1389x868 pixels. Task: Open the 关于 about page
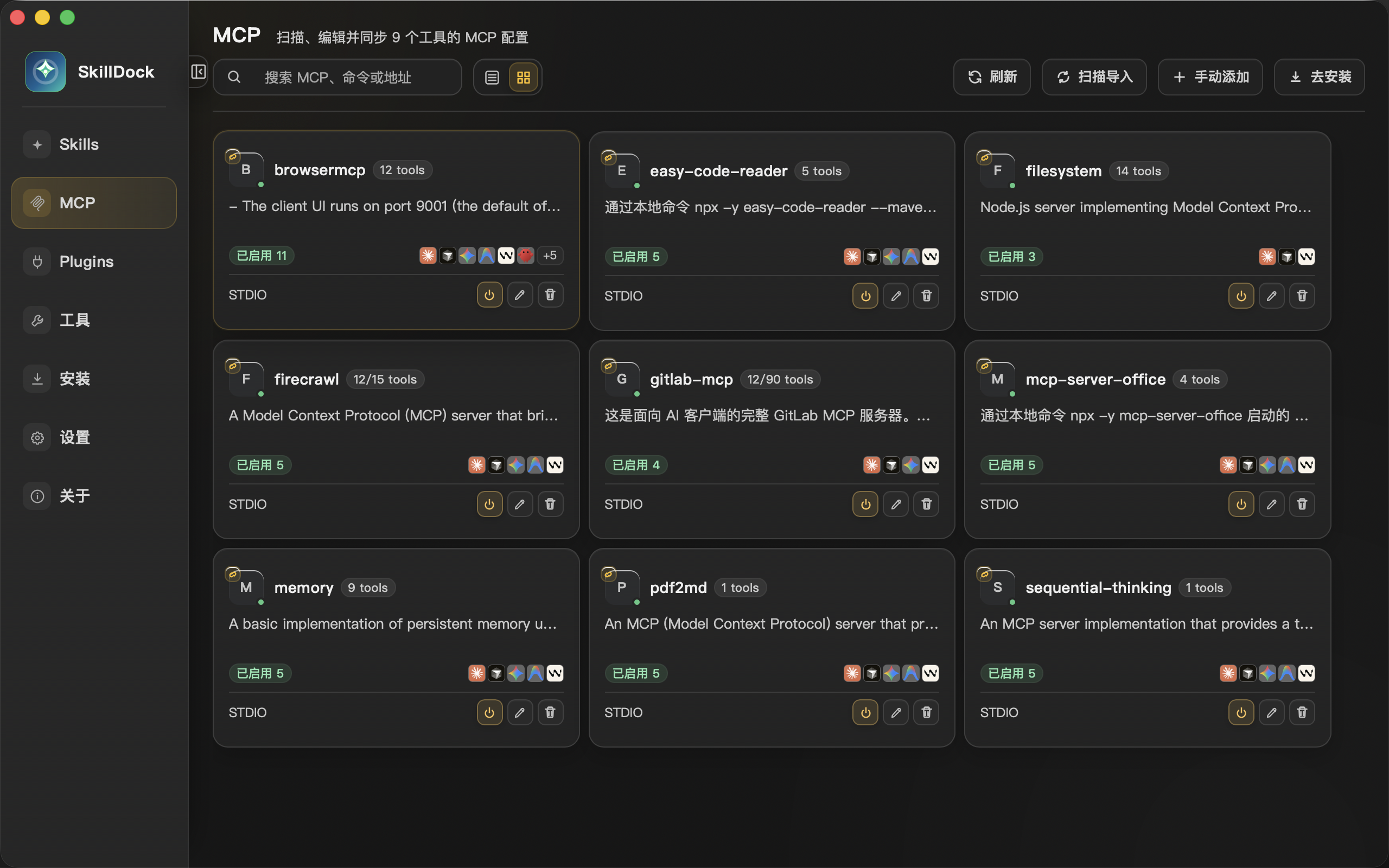(93, 496)
